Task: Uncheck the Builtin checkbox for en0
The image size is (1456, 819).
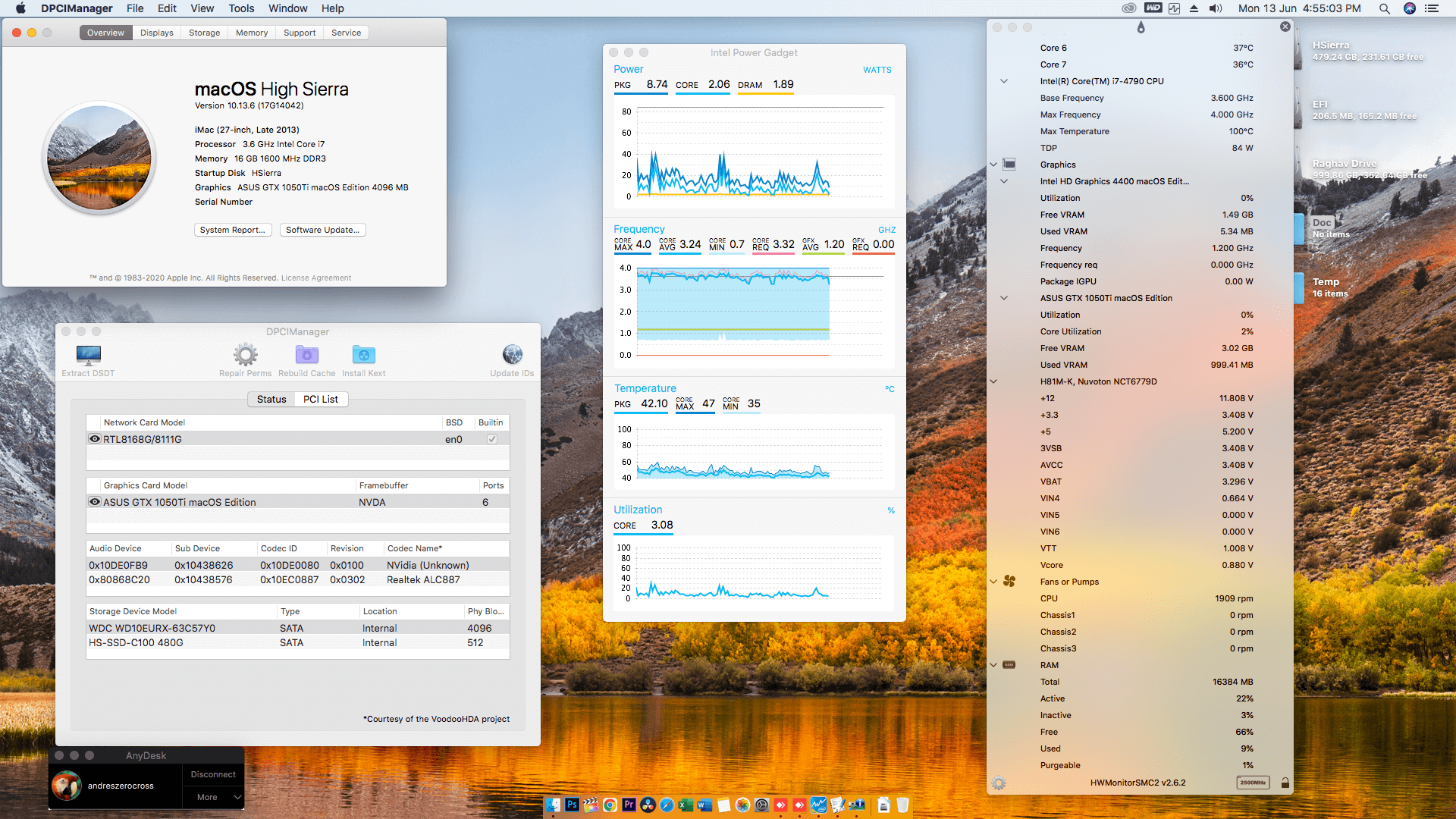Action: point(492,438)
